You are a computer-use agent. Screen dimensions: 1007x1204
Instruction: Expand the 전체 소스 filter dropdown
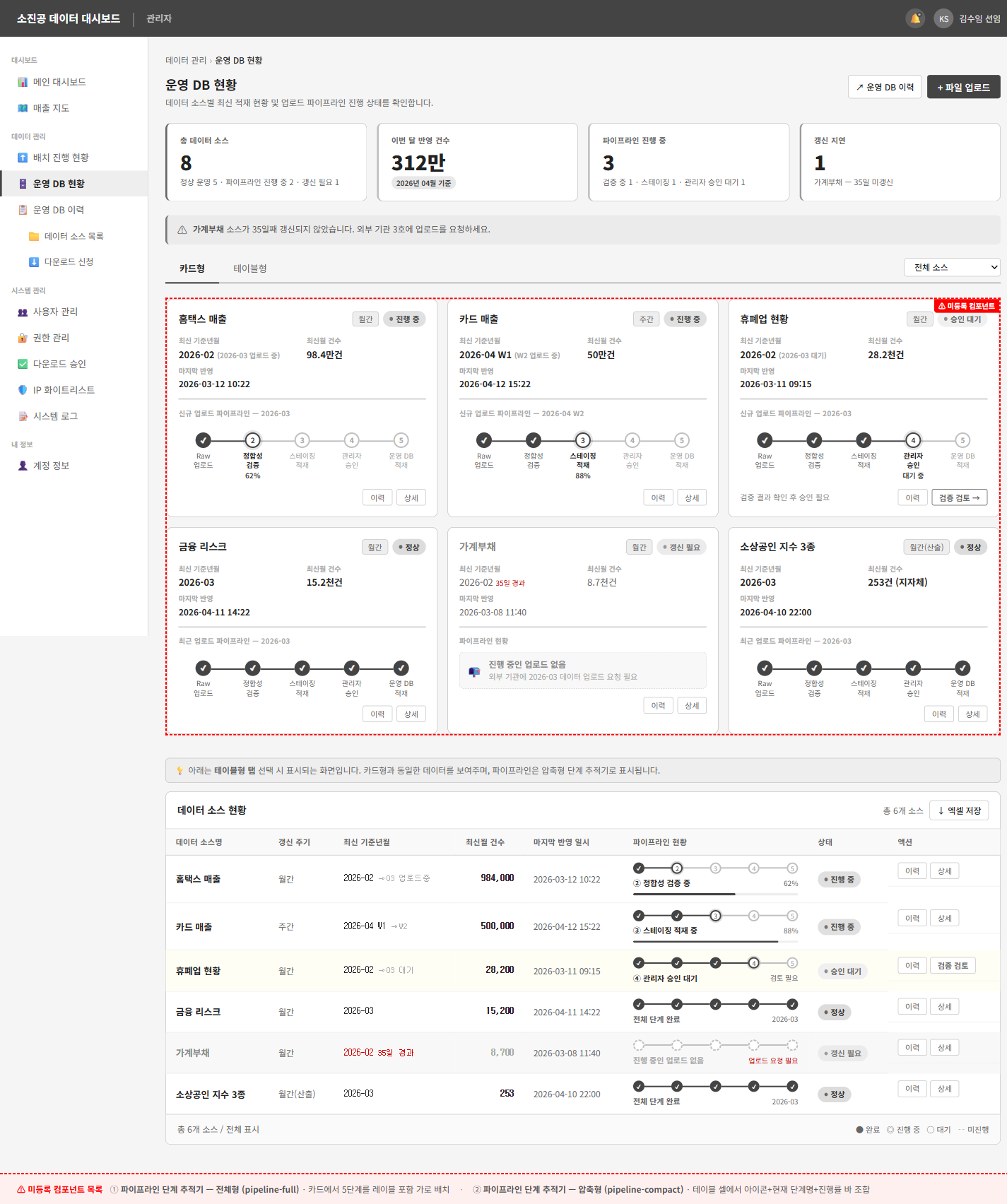click(952, 267)
